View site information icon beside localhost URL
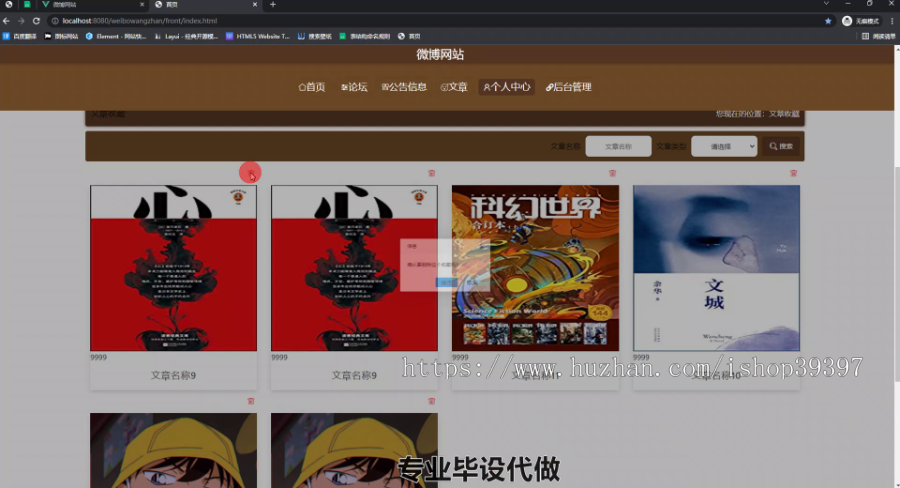Image resolution: width=900 pixels, height=488 pixels. tap(55, 21)
